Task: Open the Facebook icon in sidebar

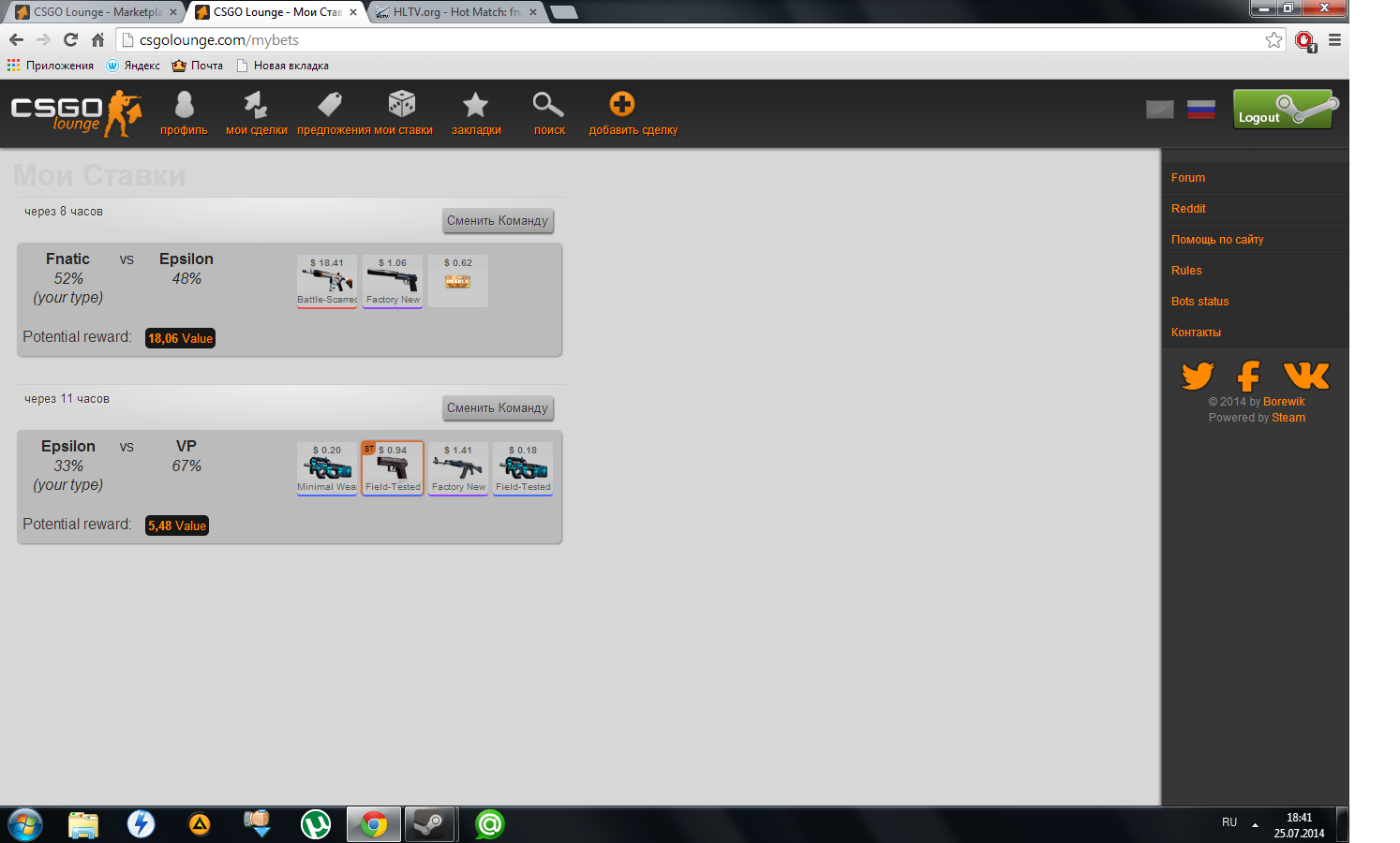Action: click(1248, 376)
